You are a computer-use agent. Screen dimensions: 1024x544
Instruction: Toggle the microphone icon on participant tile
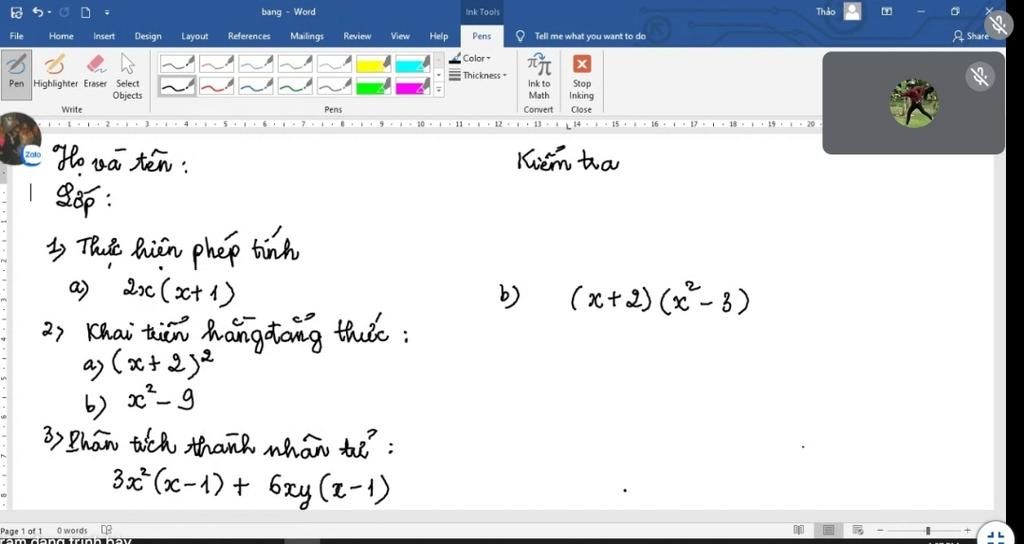click(x=979, y=76)
